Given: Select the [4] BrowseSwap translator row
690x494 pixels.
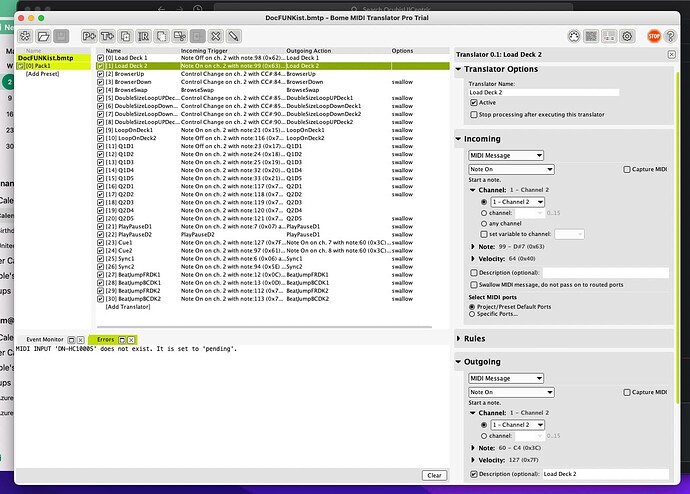Looking at the screenshot, I should click(x=273, y=90).
